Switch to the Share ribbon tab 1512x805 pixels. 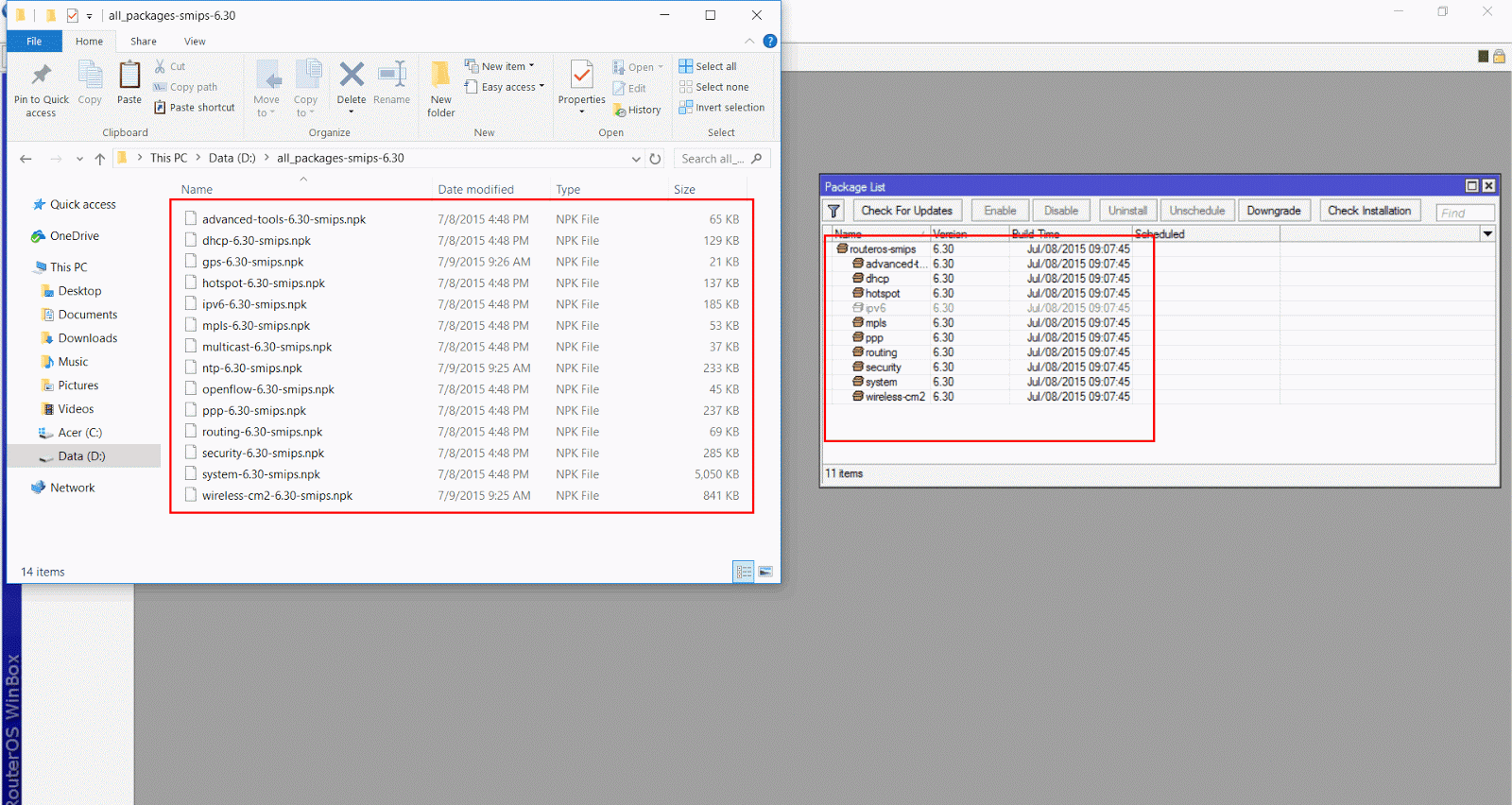point(144,42)
